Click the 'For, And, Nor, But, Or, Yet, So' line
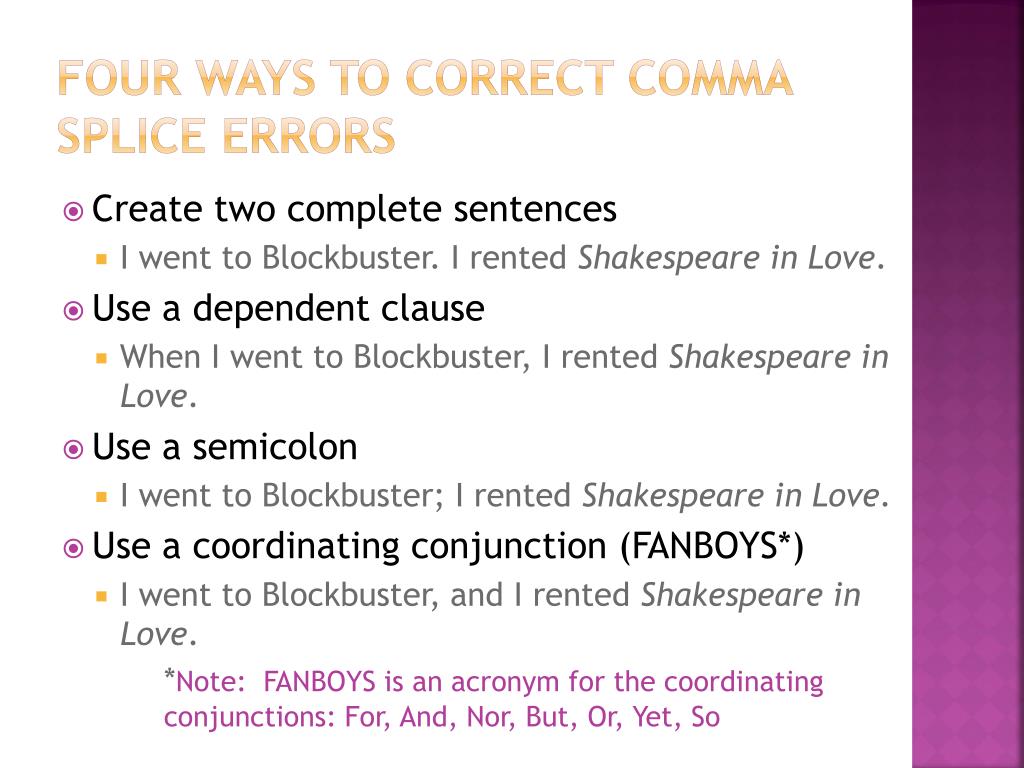Image resolution: width=1024 pixels, height=768 pixels. tap(532, 717)
